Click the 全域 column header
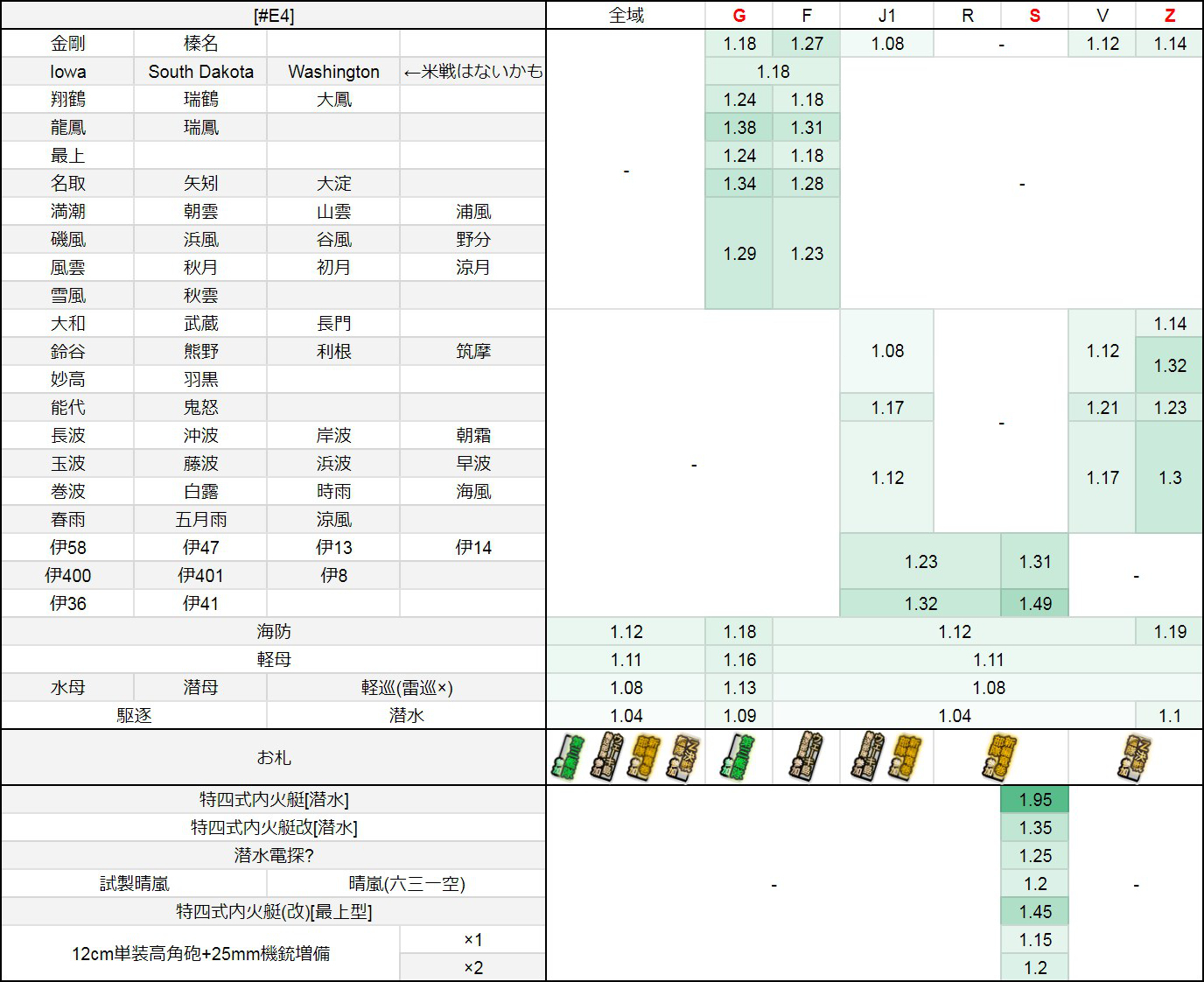1204x982 pixels. (x=626, y=16)
